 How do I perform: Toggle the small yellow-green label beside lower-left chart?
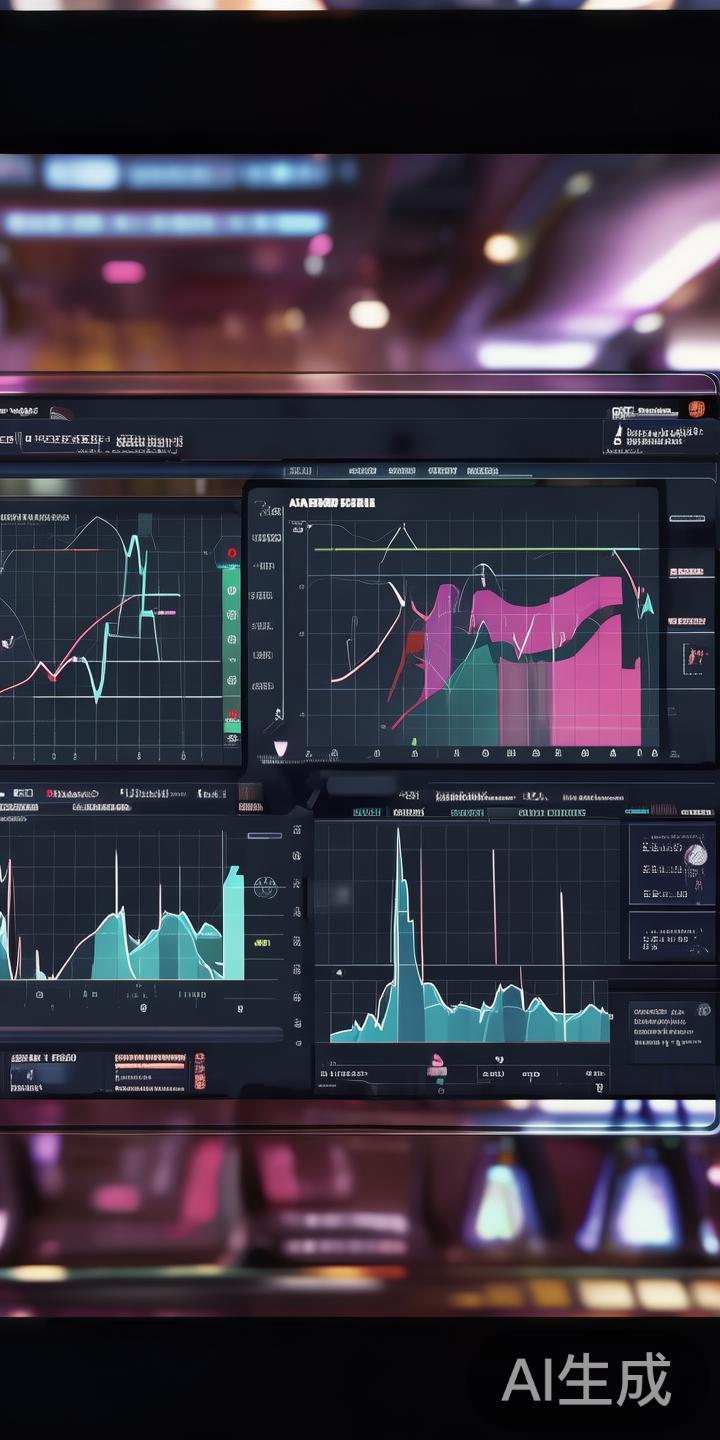coord(262,942)
